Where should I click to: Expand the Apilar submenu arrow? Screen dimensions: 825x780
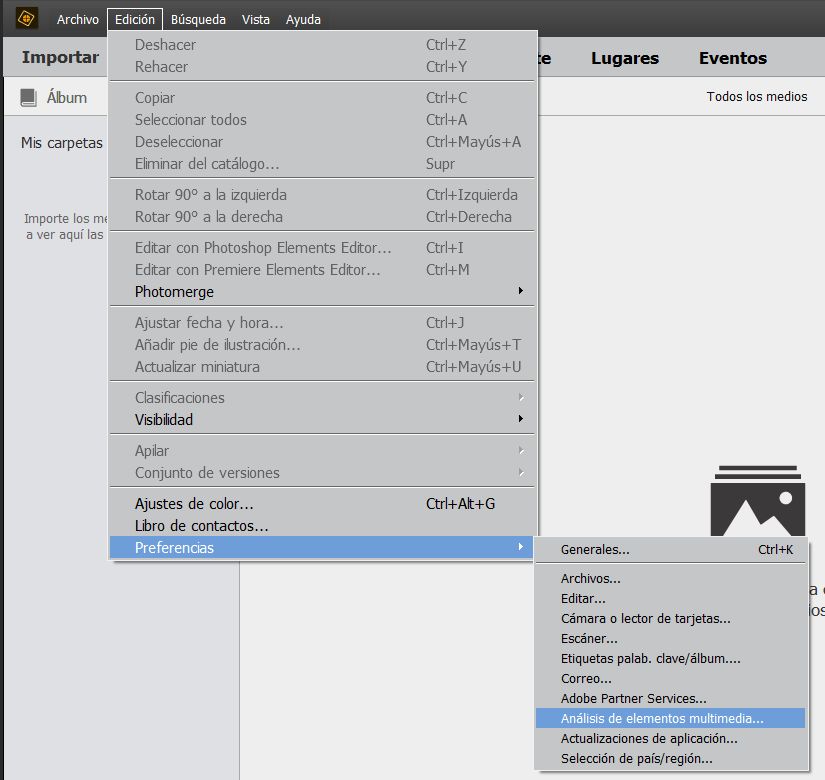[x=521, y=451]
